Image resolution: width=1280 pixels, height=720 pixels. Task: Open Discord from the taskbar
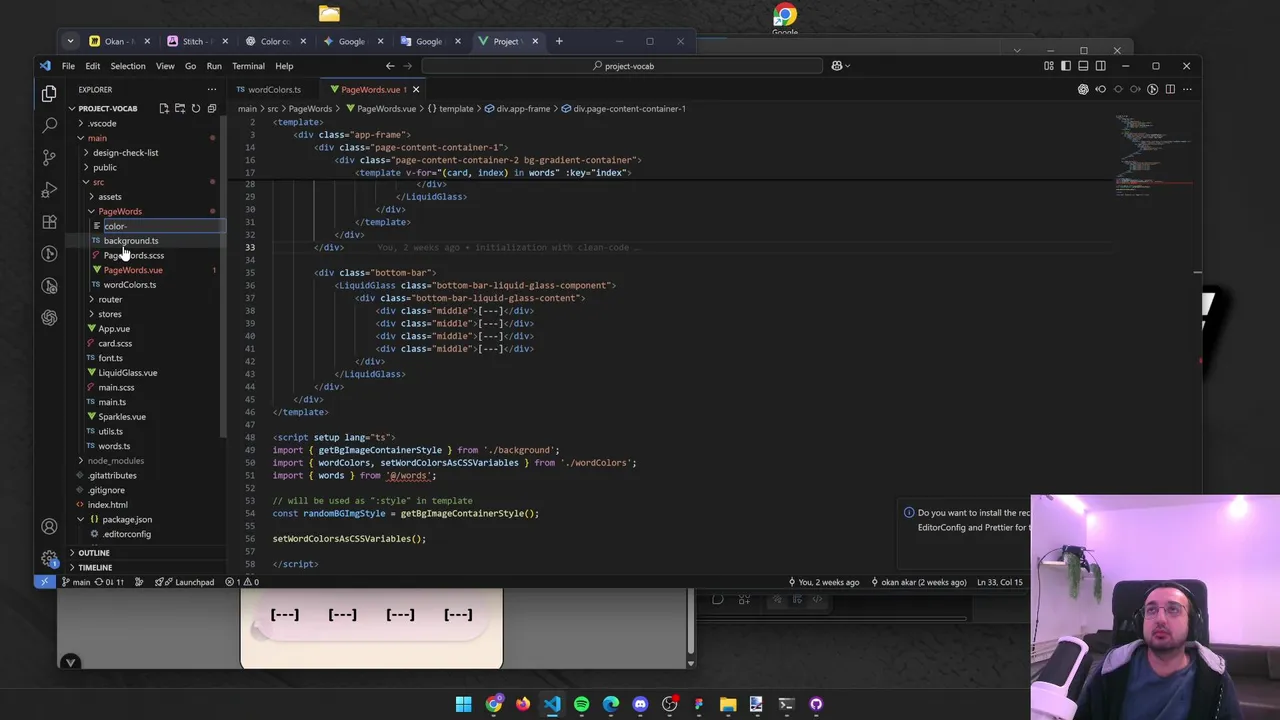click(x=640, y=704)
